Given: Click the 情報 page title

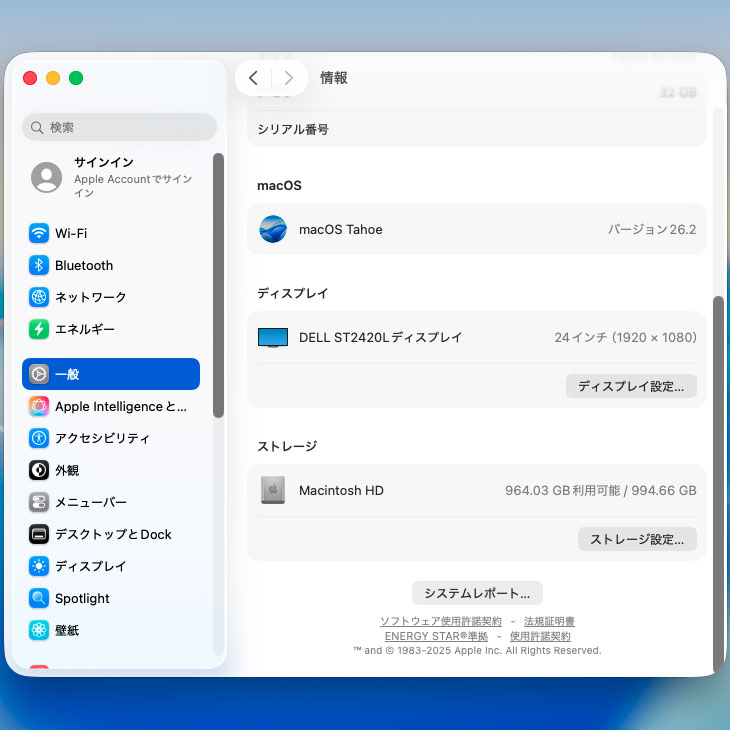Looking at the screenshot, I should tap(333, 77).
